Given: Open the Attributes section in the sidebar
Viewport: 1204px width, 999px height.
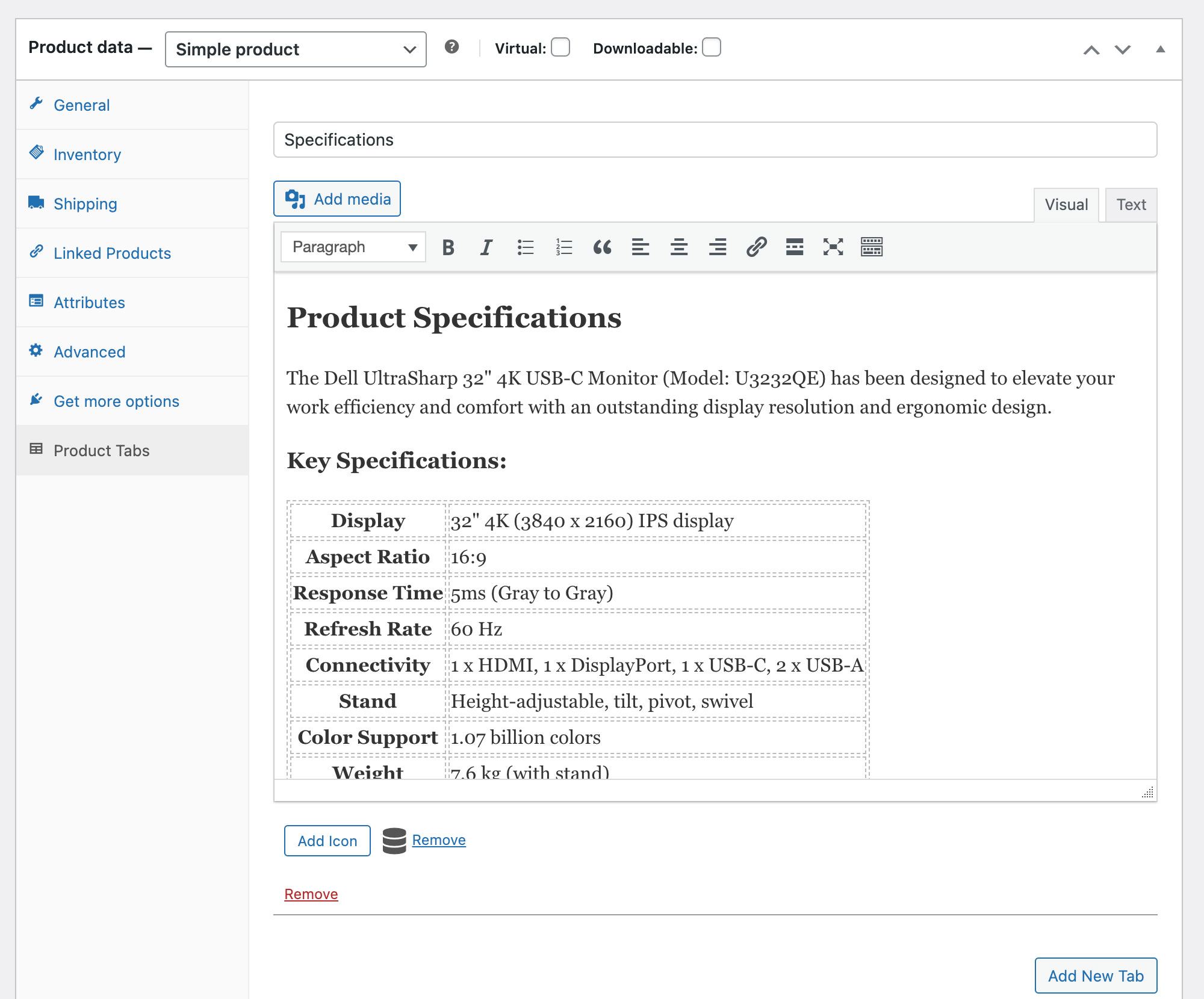Looking at the screenshot, I should pos(89,302).
